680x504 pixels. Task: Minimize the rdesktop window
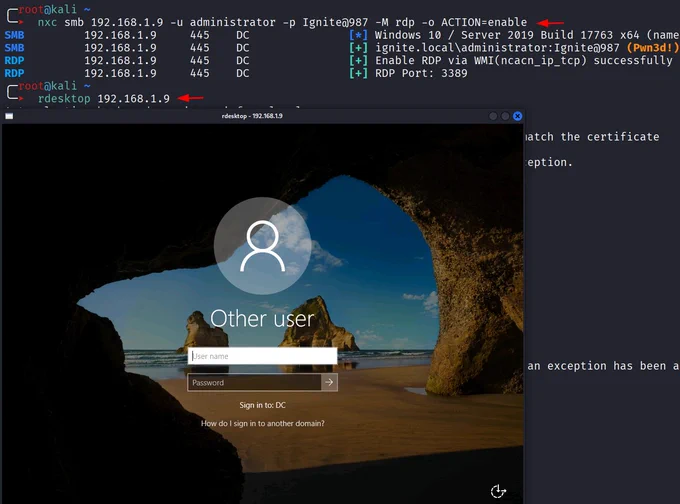click(x=493, y=116)
